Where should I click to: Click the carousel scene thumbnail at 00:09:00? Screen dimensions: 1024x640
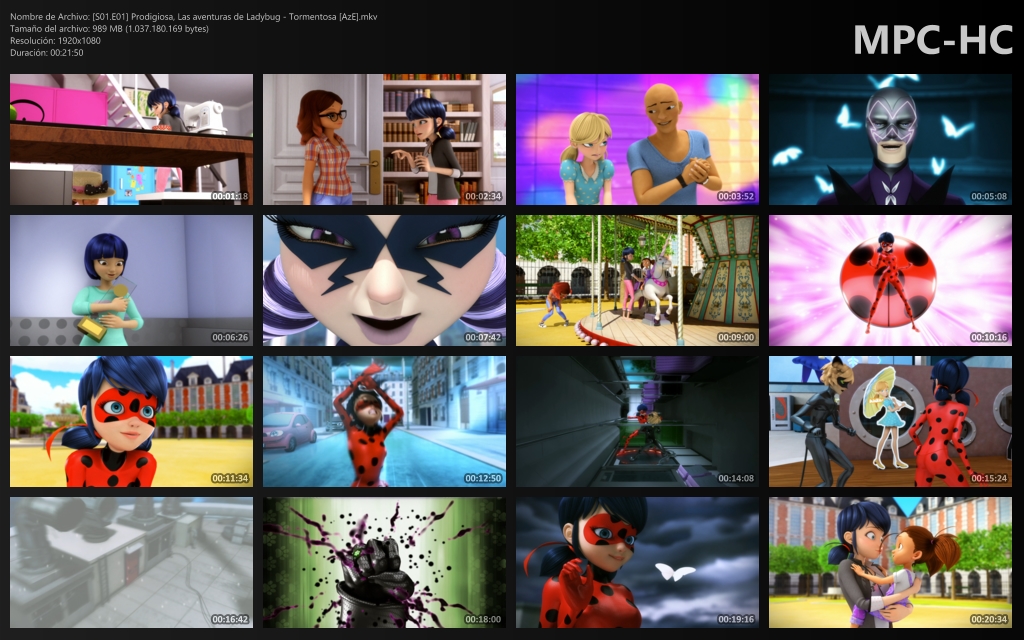point(637,280)
